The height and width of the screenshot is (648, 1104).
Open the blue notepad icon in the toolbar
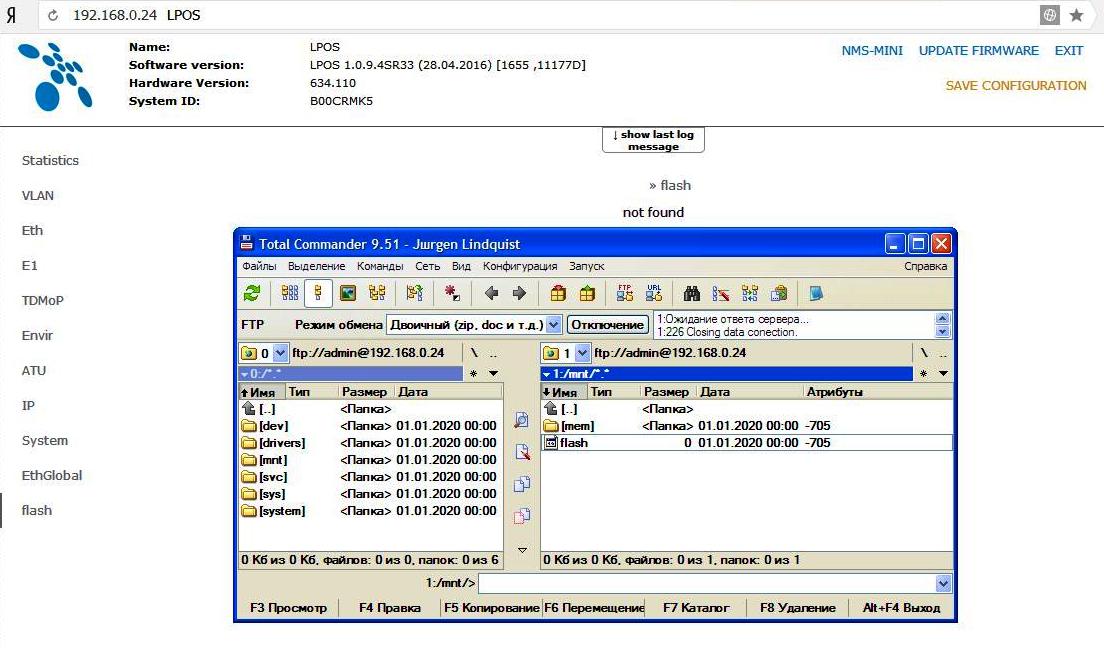point(816,293)
